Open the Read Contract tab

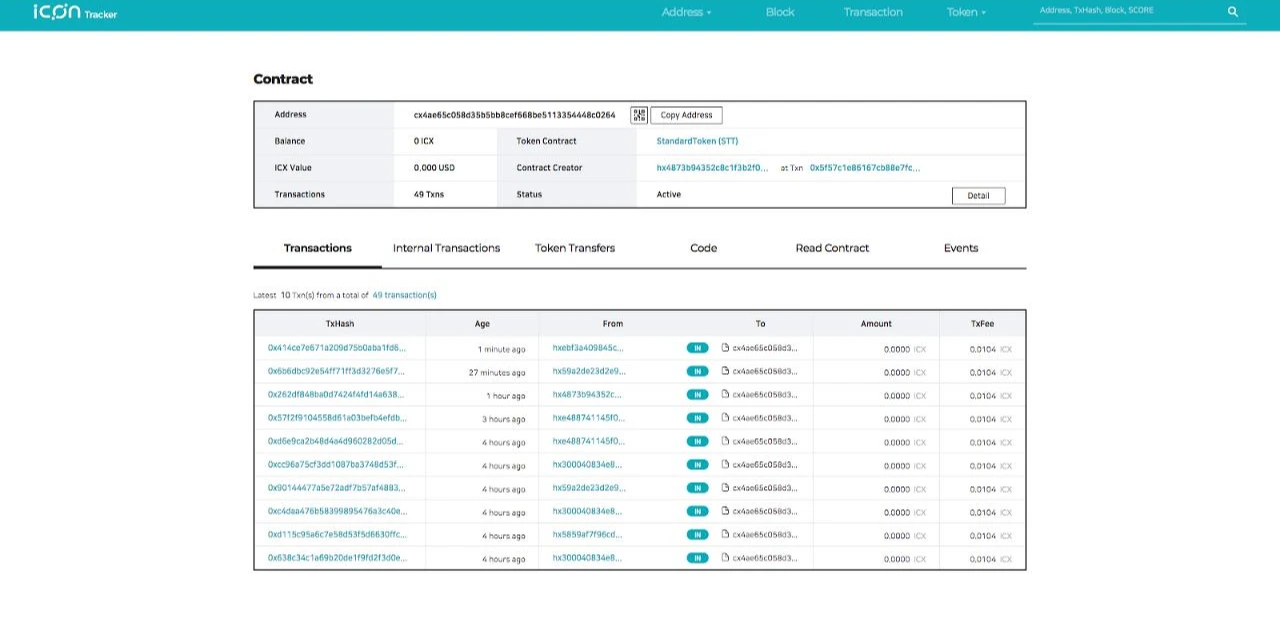click(x=832, y=248)
